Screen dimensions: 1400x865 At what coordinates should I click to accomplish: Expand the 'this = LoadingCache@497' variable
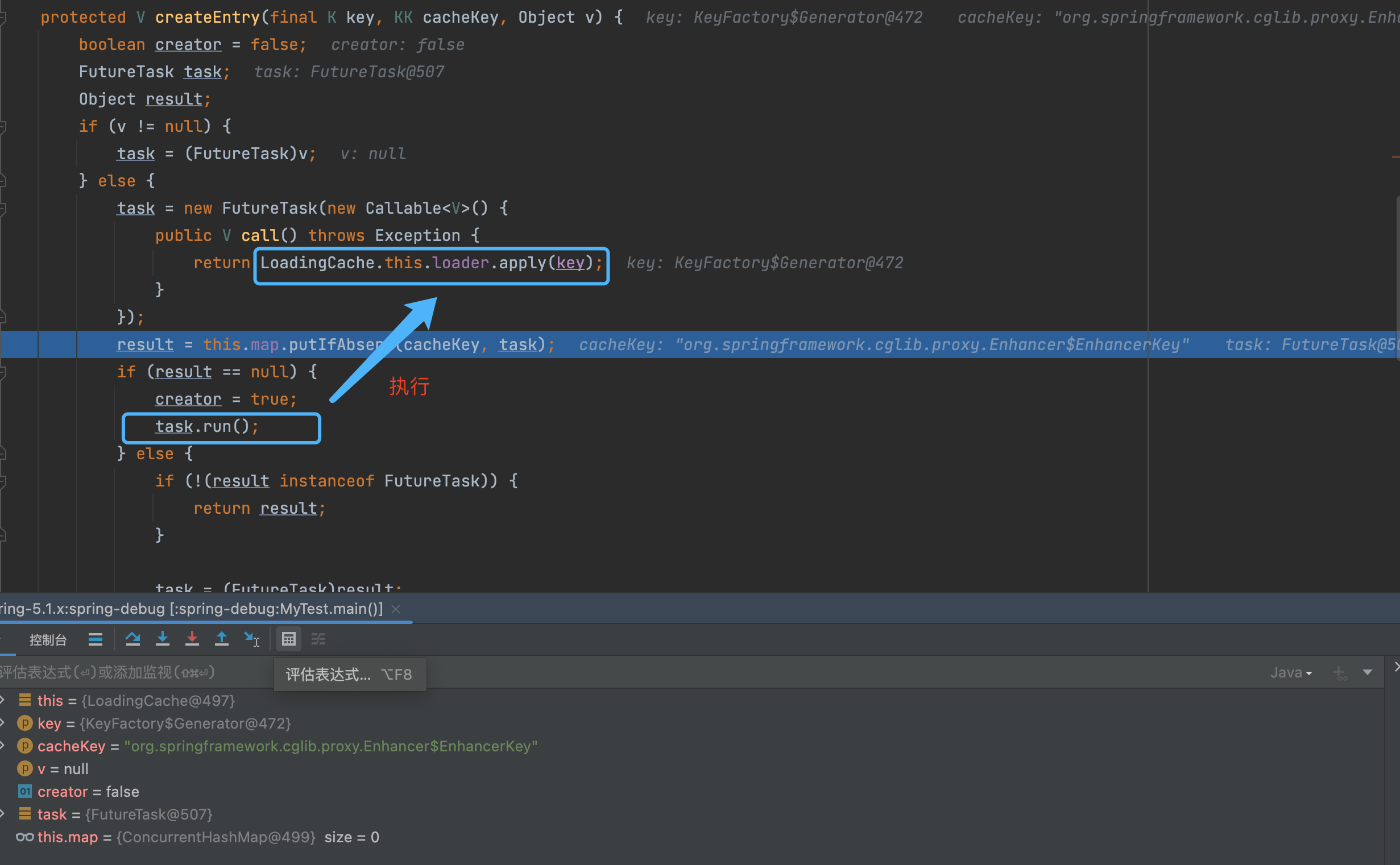click(x=3, y=700)
